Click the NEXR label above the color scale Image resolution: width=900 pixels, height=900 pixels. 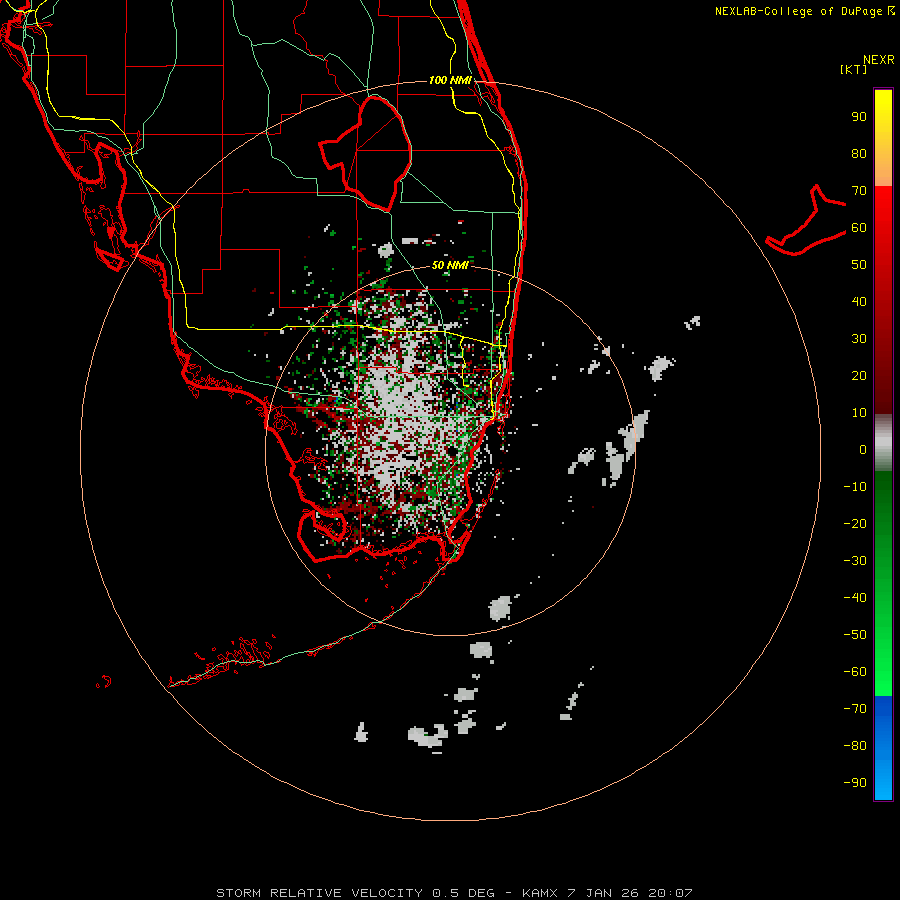(879, 60)
